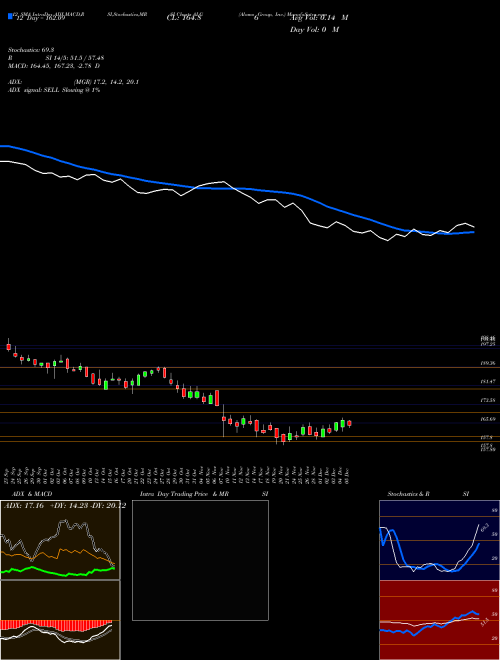Screen dimensions: 500x660
Task: Open the red RSI chart panel
Action: [439, 620]
